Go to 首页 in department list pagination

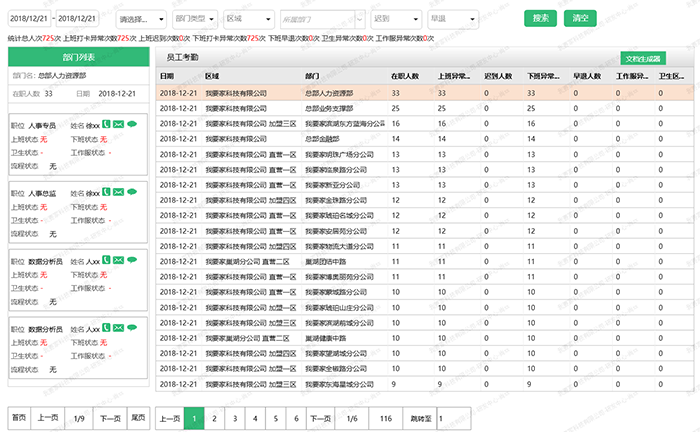tap(19, 418)
